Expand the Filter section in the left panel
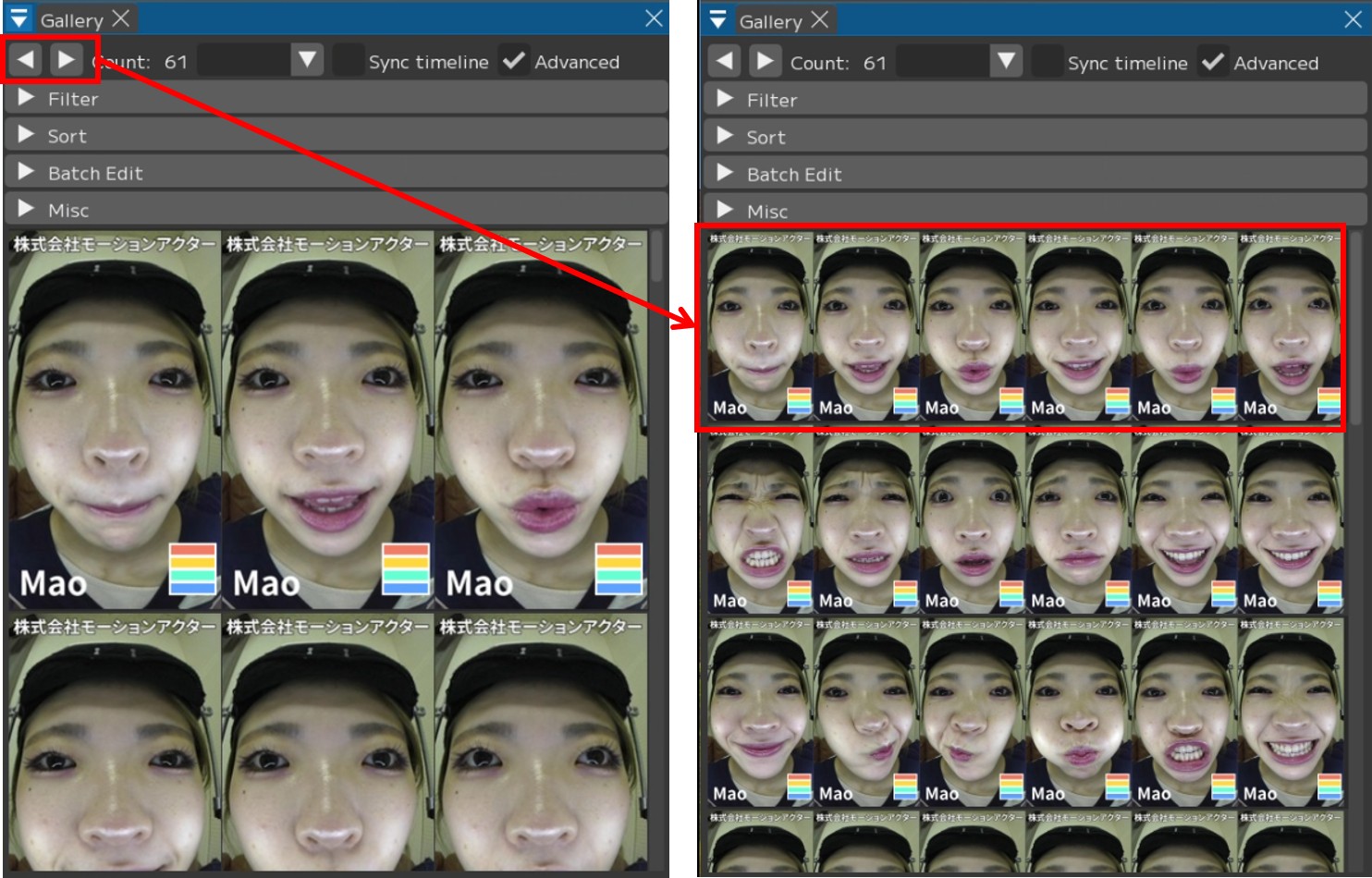1372x878 pixels. (x=27, y=98)
